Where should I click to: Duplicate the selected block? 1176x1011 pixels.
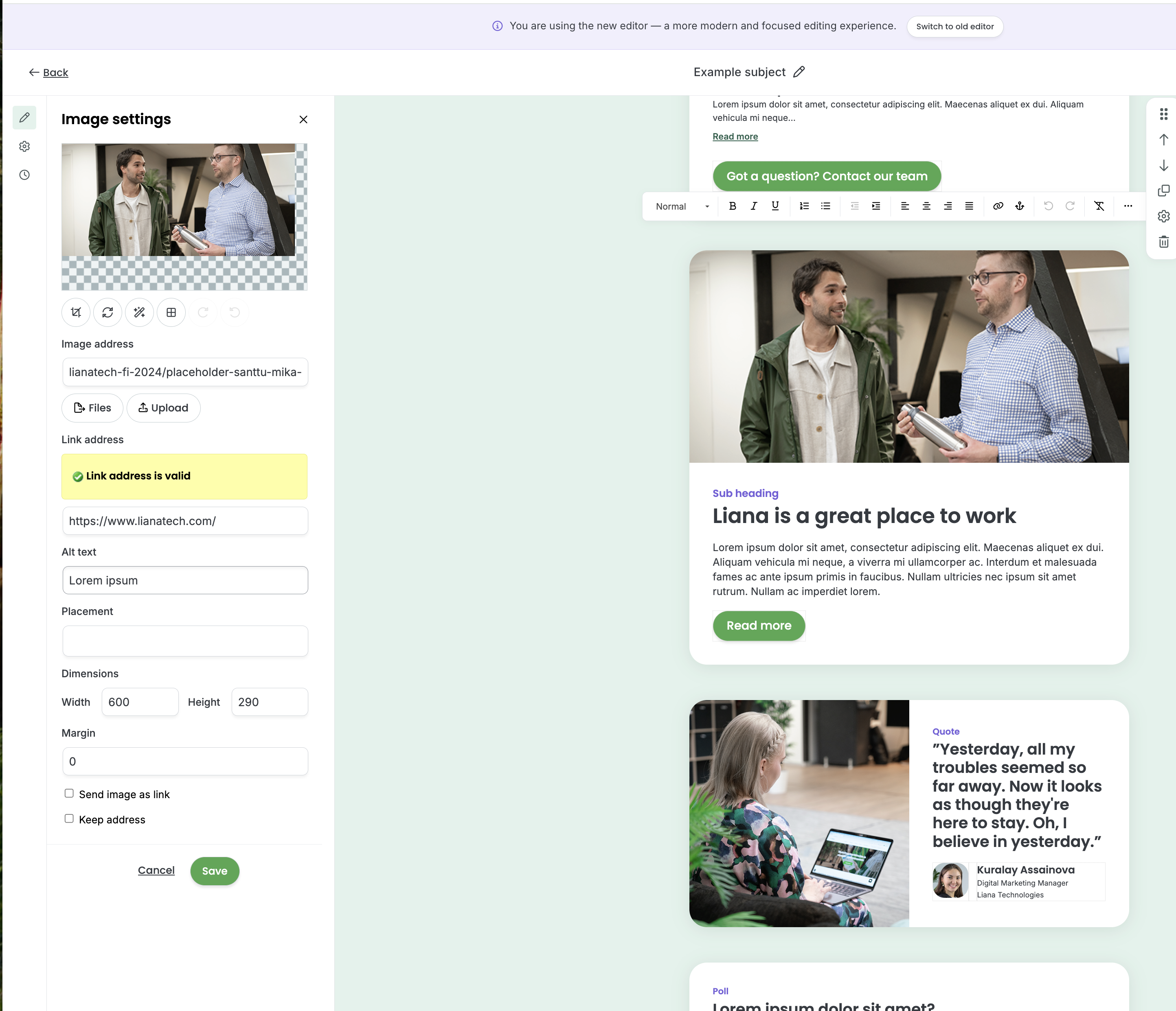tap(1163, 190)
